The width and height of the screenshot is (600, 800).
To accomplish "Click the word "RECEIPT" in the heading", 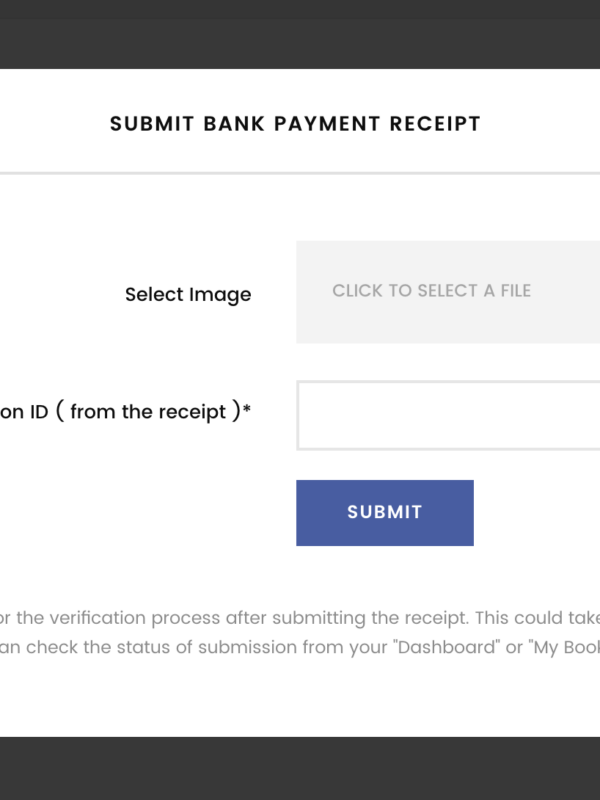I will click(x=435, y=124).
